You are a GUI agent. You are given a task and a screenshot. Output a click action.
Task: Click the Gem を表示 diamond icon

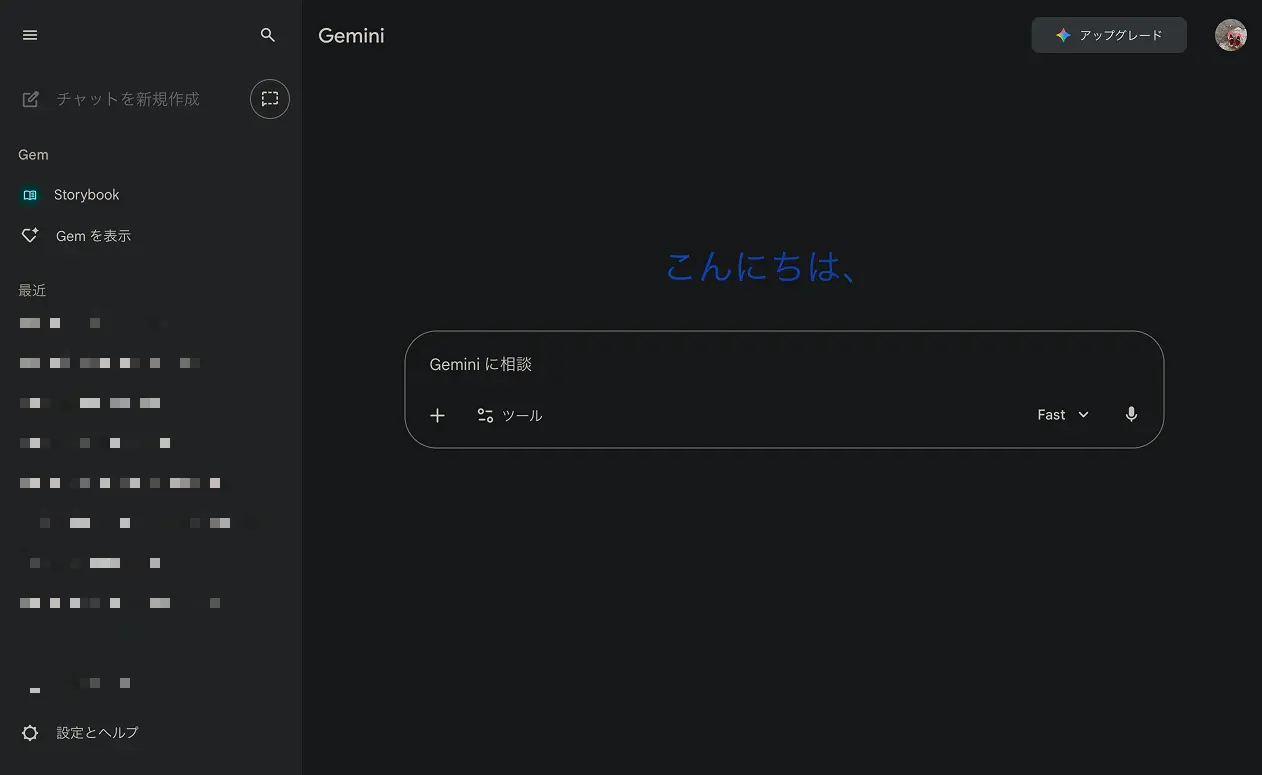[29, 235]
